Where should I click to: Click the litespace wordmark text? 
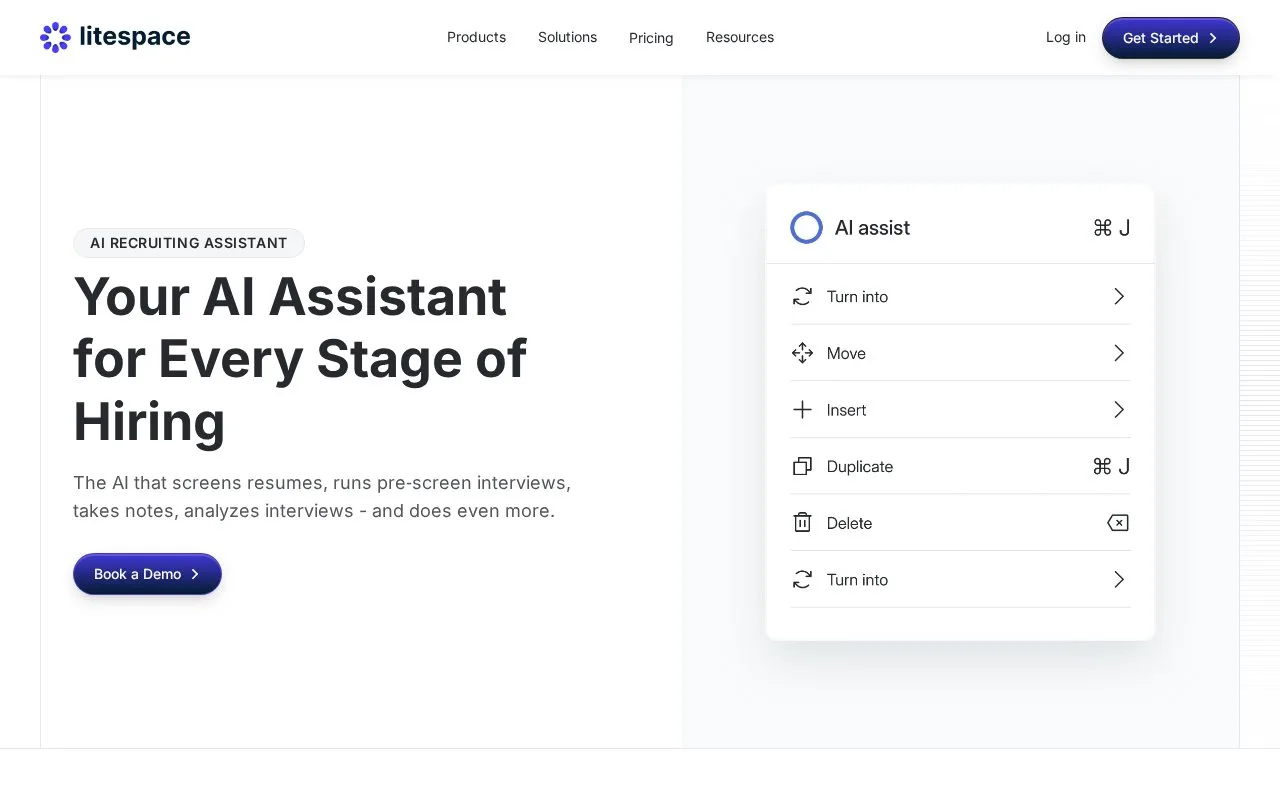[134, 37]
